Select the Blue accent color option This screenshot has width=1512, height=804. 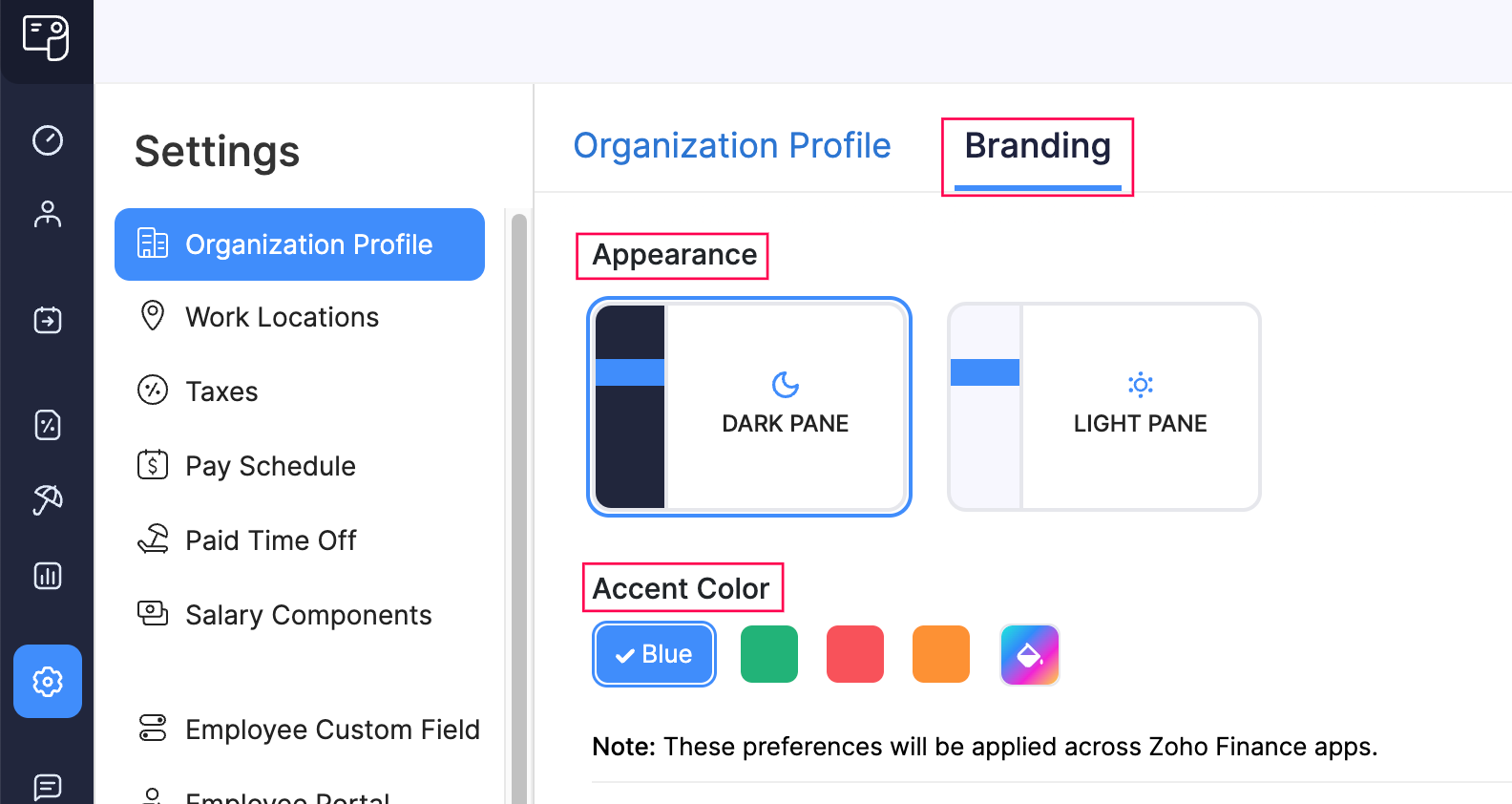pyautogui.click(x=654, y=654)
